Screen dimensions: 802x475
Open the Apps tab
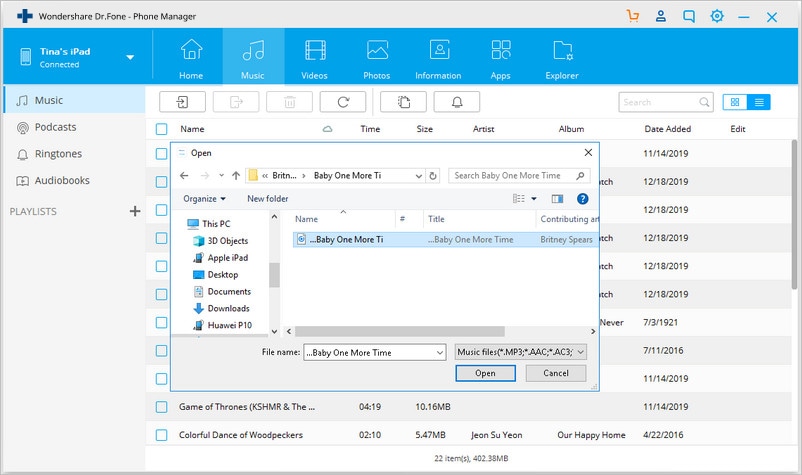coord(501,59)
